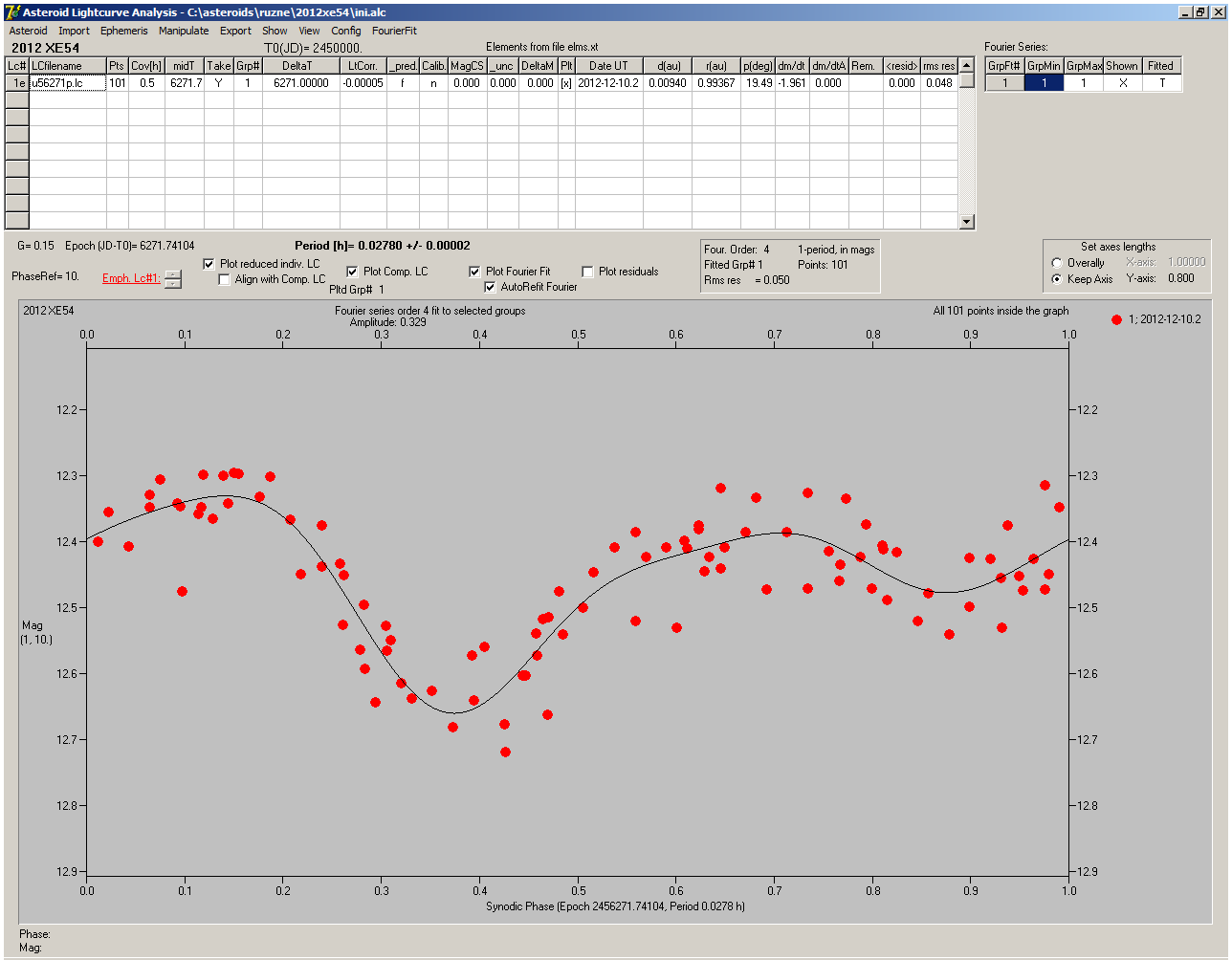This screenshot has height=960, width=1232.
Task: Click the Plt [x] cell
Action: pyautogui.click(x=566, y=83)
